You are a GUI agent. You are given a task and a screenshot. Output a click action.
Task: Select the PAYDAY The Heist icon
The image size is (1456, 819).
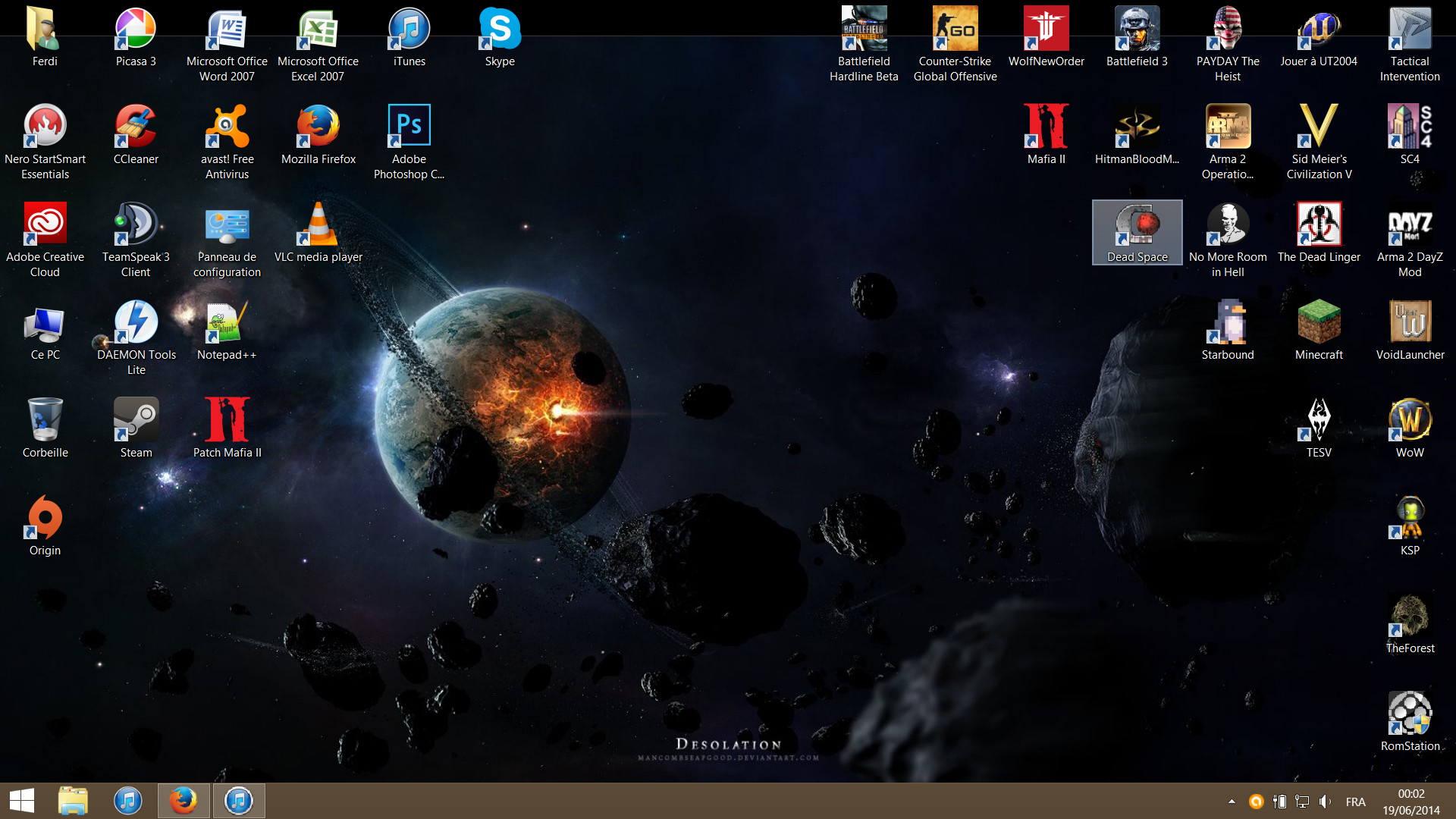pyautogui.click(x=1228, y=45)
